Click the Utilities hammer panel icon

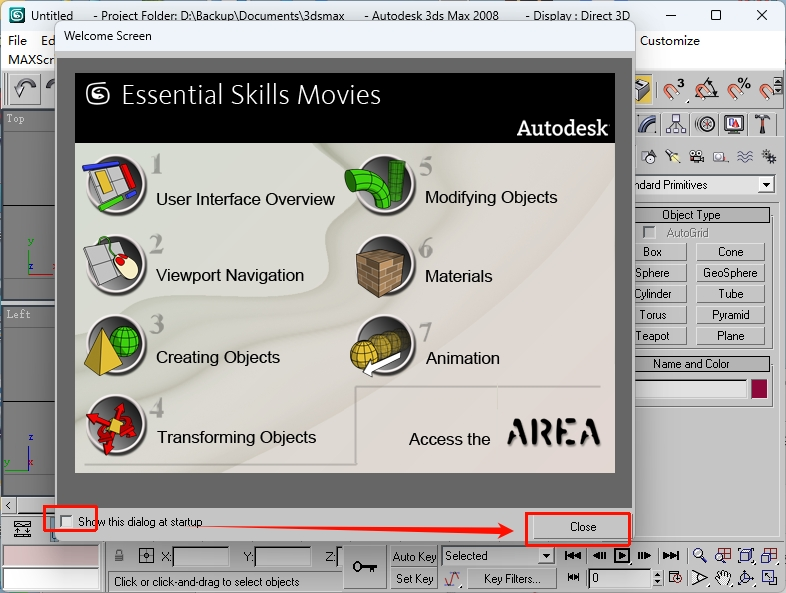[x=763, y=124]
